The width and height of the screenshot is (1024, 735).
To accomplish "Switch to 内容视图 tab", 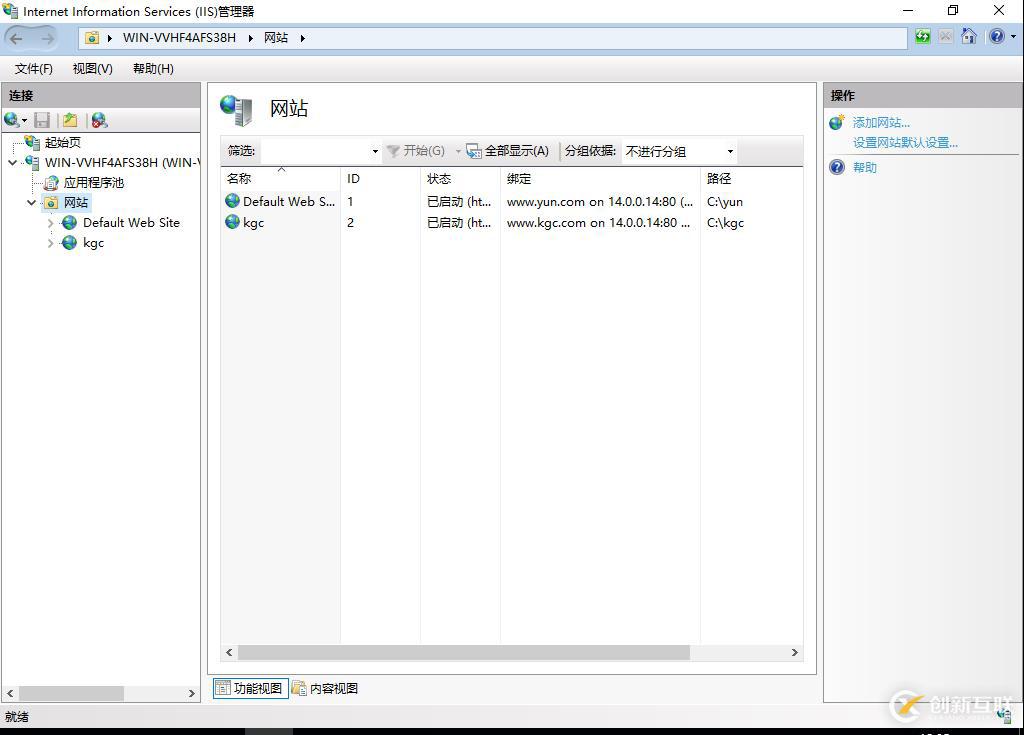I will [x=325, y=688].
